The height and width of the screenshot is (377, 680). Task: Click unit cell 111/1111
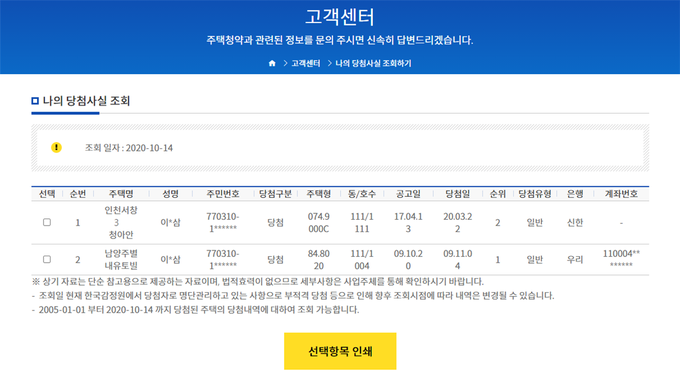(362, 223)
